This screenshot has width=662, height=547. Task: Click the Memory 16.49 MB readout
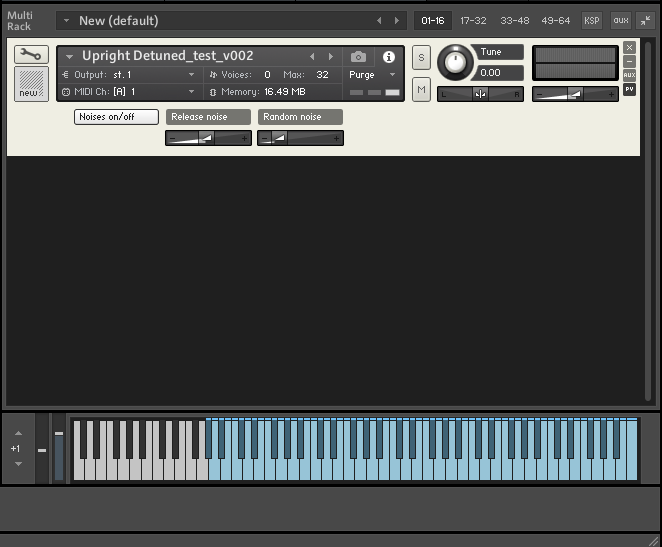tap(285, 92)
